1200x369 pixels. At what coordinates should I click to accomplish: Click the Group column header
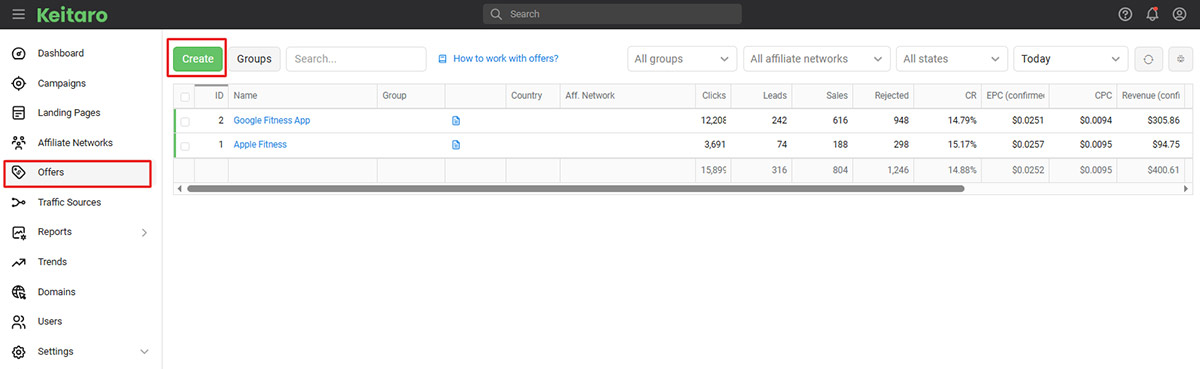[411, 96]
